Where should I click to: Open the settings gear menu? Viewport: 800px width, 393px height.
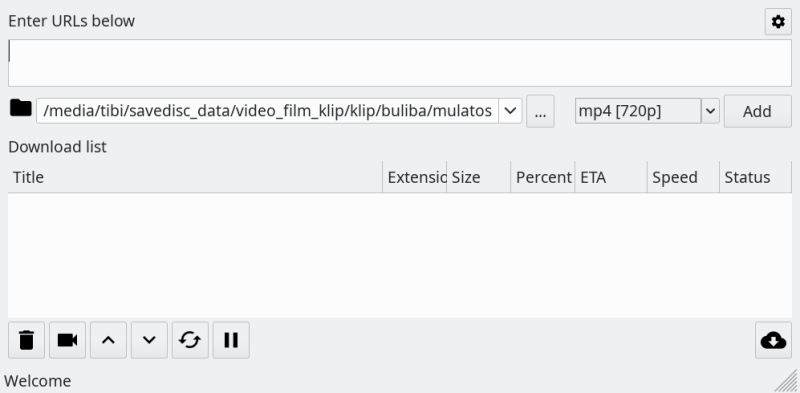pos(778,21)
